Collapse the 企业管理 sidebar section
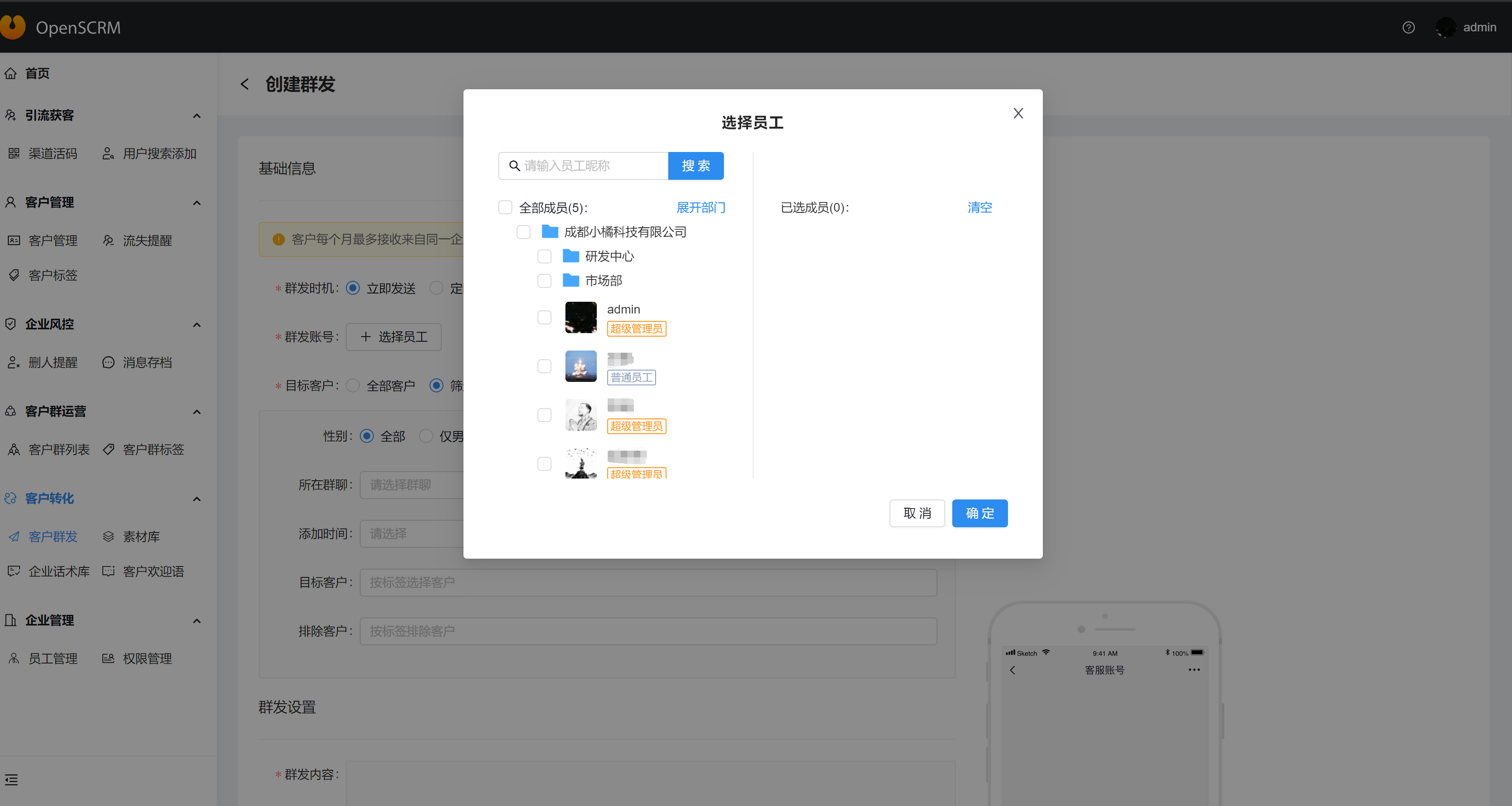This screenshot has width=1512, height=806. coord(196,621)
